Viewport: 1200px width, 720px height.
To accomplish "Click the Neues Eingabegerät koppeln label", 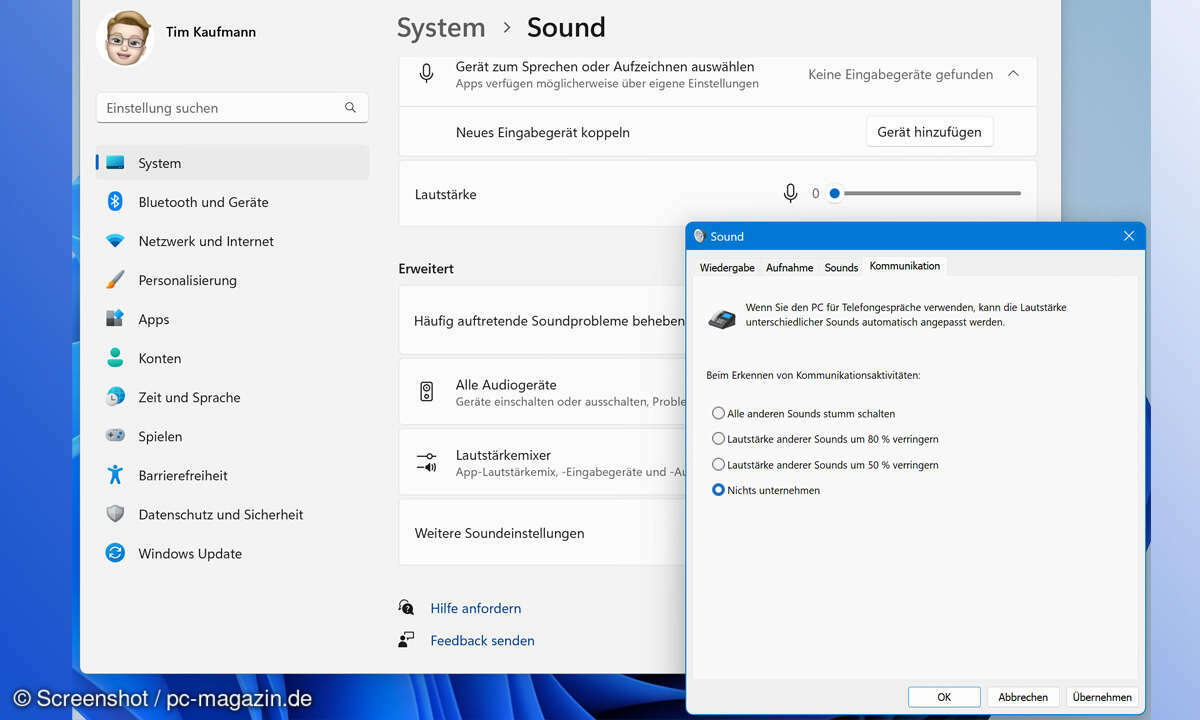I will pyautogui.click(x=543, y=132).
